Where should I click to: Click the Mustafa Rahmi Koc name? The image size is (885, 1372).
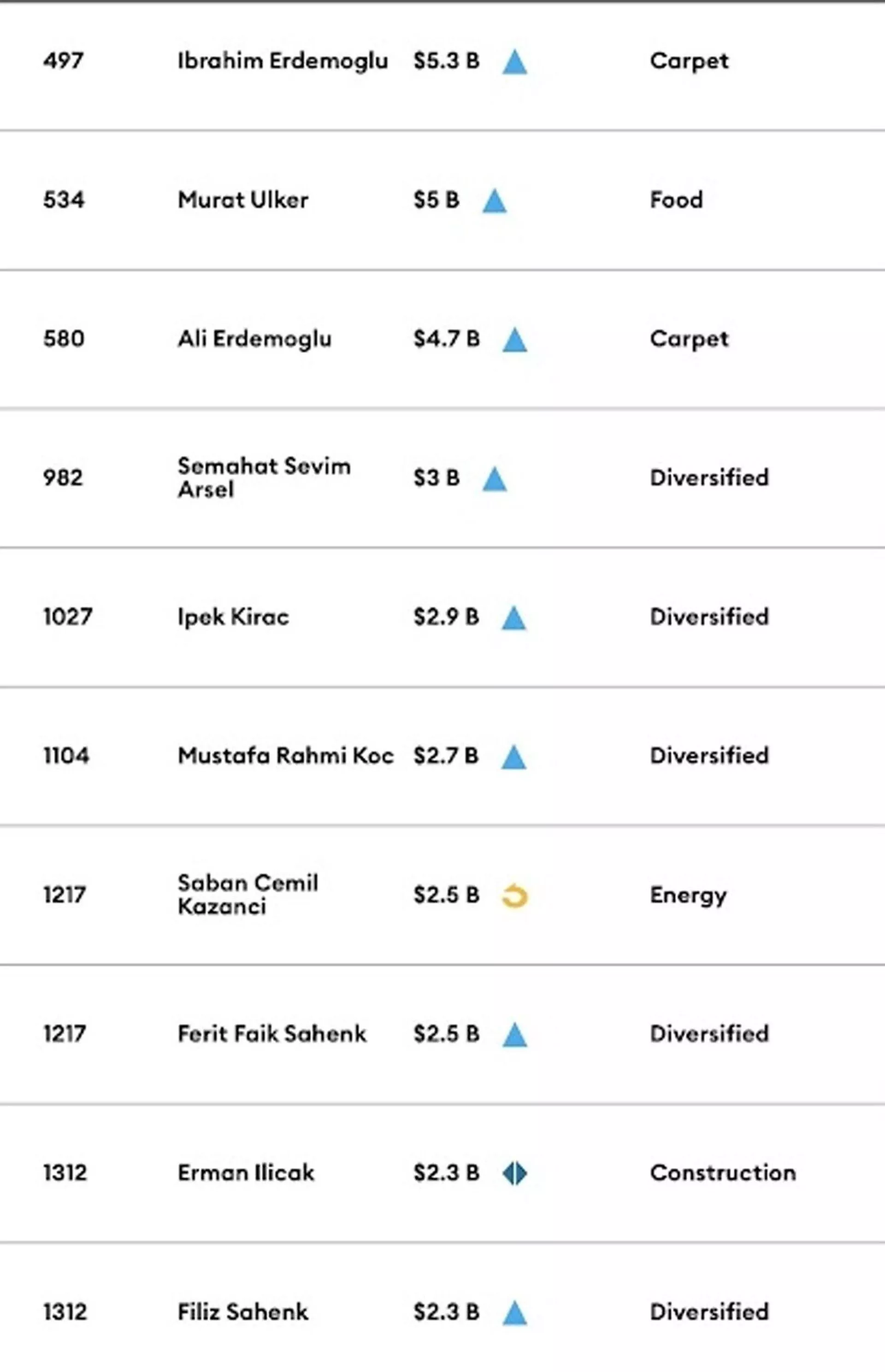point(286,755)
